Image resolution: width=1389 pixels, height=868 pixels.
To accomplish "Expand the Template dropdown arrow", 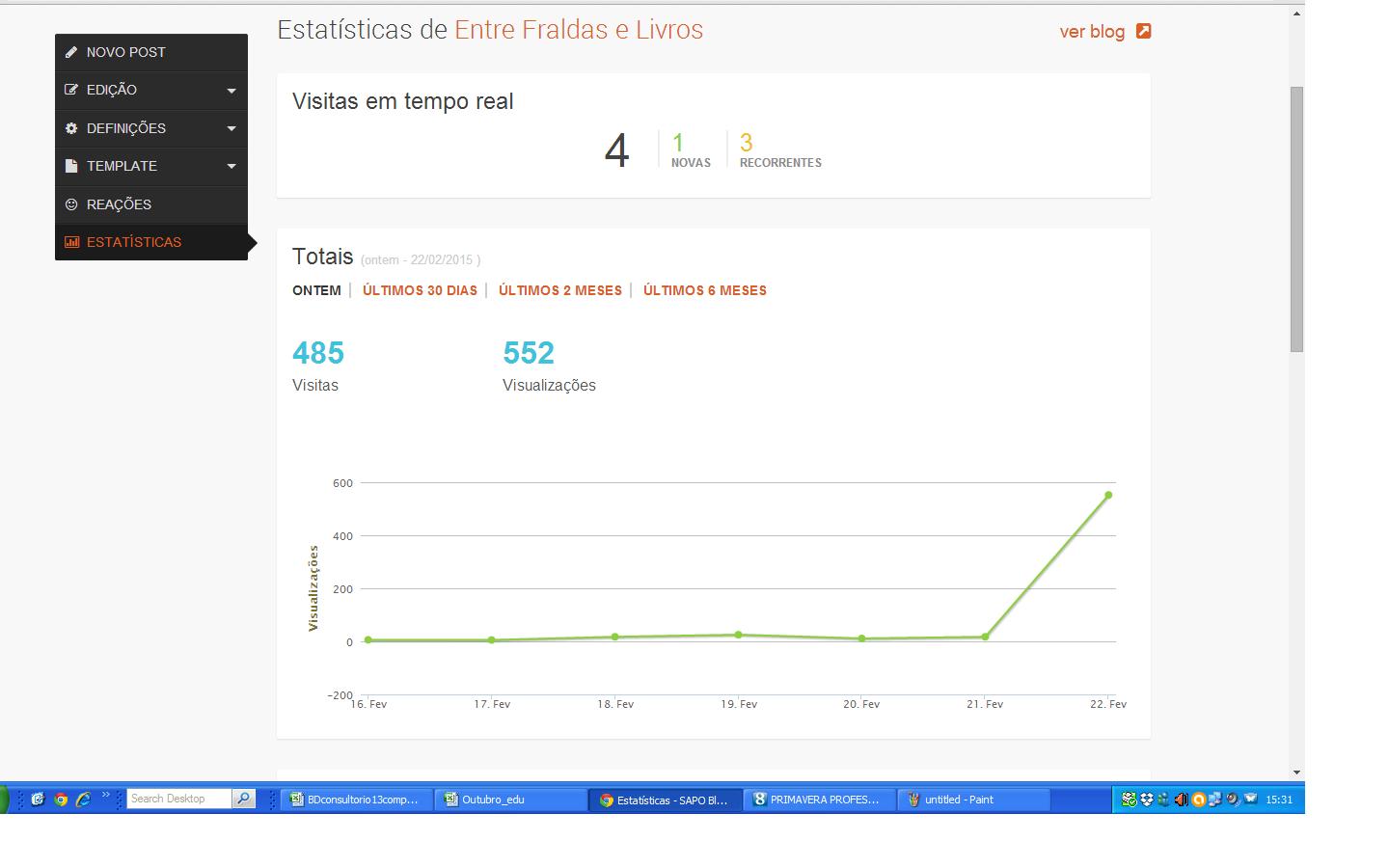I will (231, 166).
